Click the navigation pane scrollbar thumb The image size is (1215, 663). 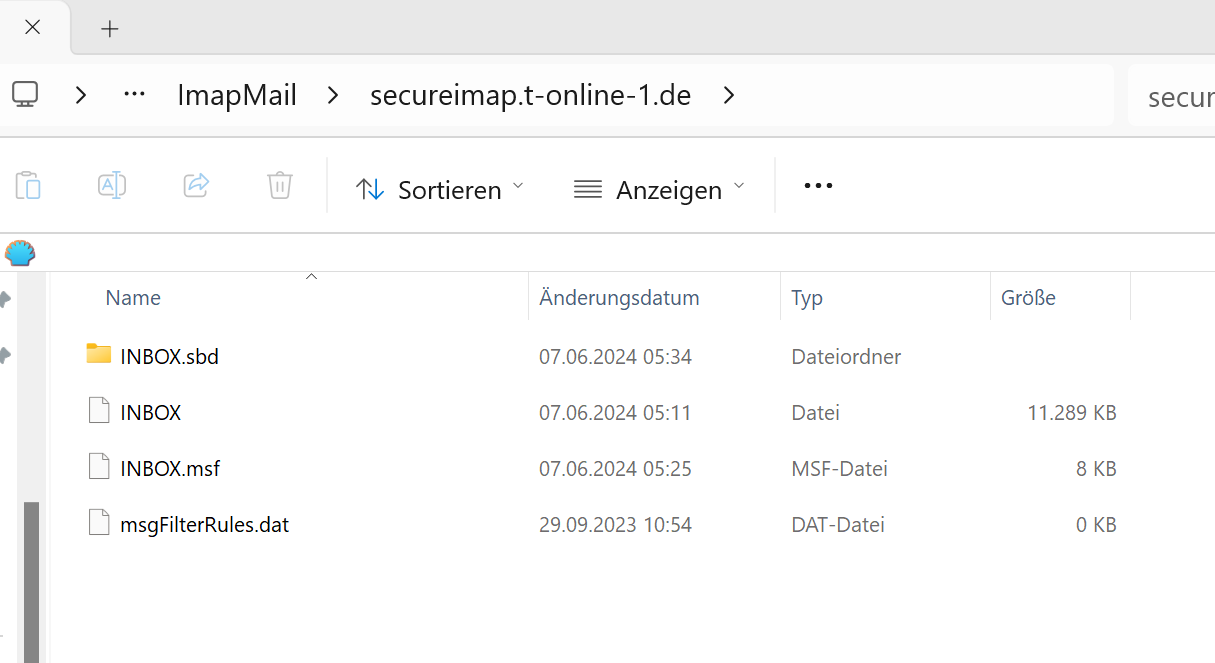click(31, 580)
